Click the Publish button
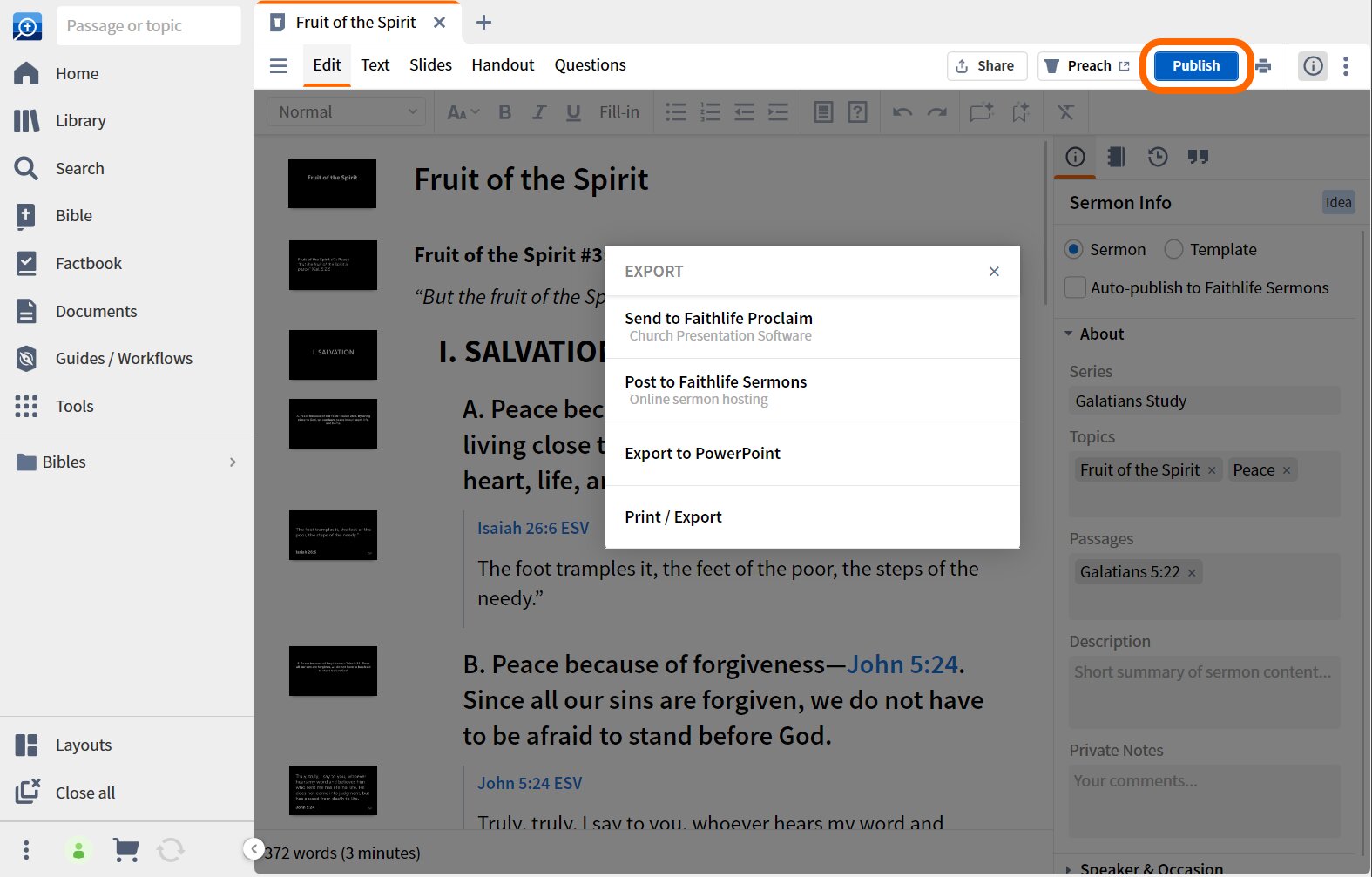The height and width of the screenshot is (877, 1372). [1196, 65]
